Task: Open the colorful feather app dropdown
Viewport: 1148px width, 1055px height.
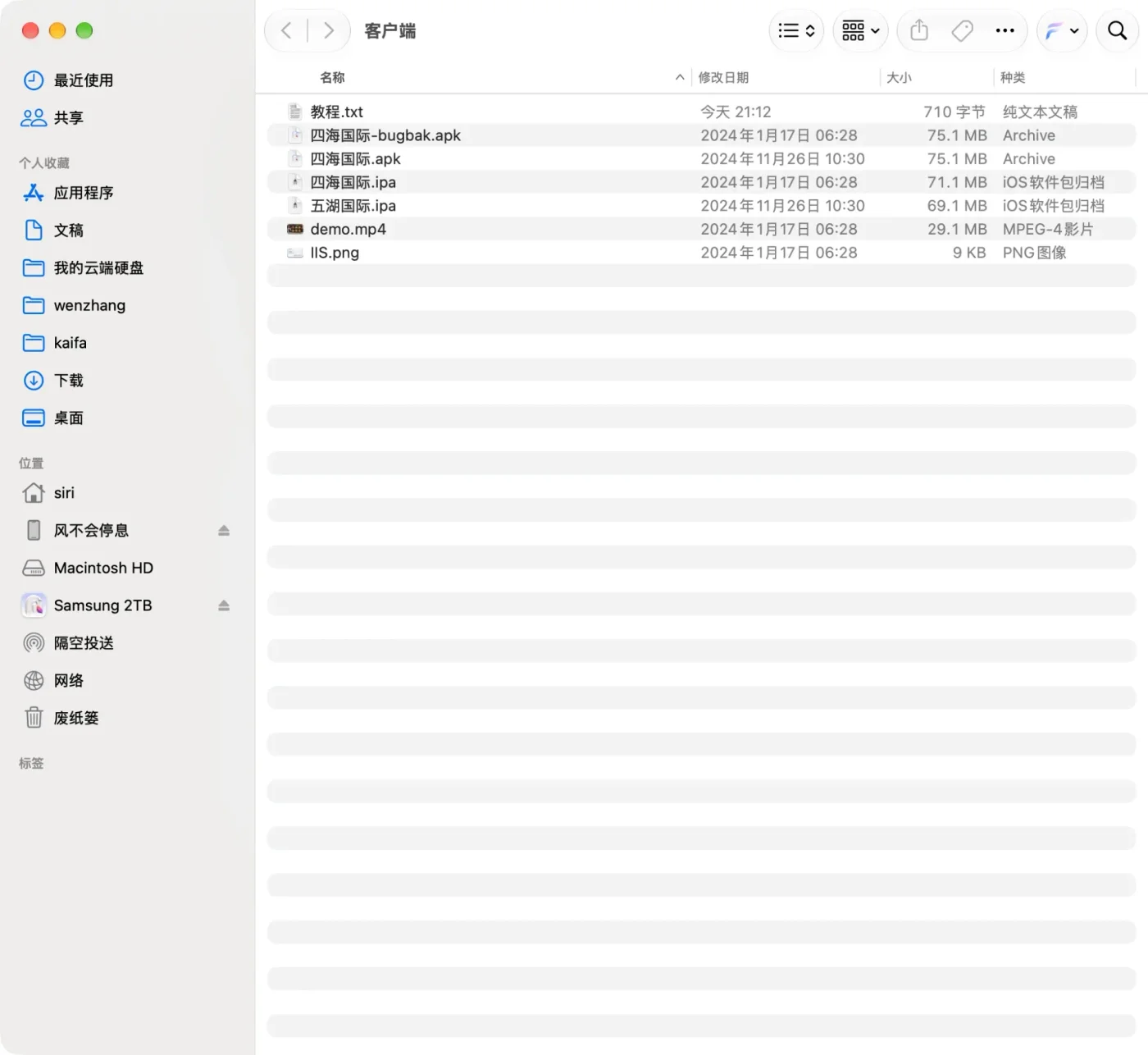Action: coord(1062,31)
